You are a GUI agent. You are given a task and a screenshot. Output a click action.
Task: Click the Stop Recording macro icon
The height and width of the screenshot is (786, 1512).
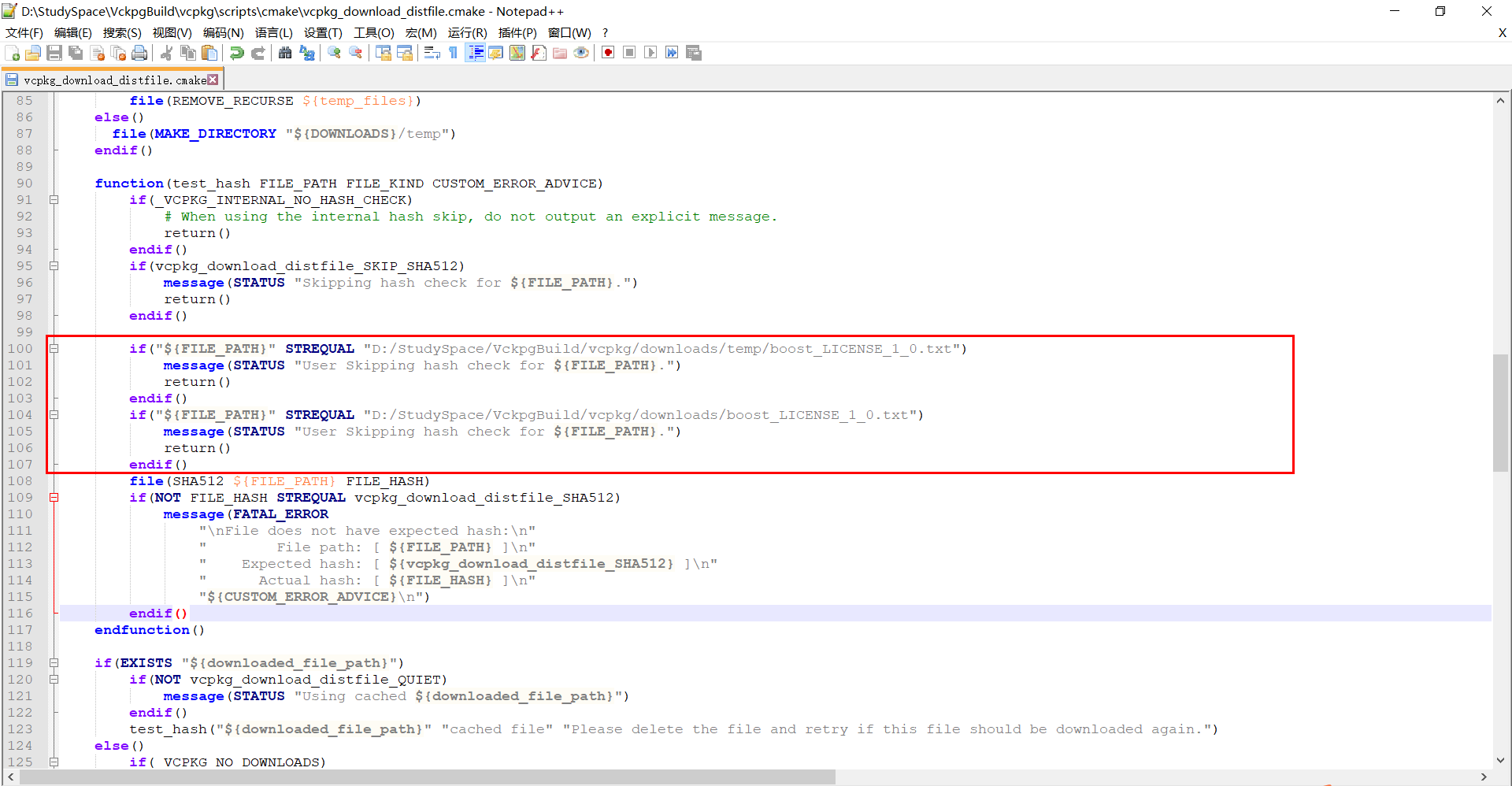pos(629,53)
